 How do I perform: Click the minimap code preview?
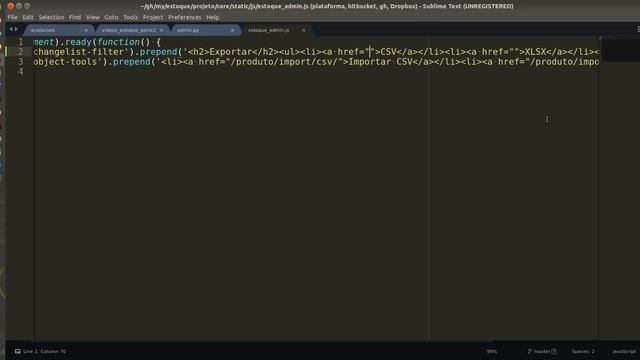coord(620,49)
